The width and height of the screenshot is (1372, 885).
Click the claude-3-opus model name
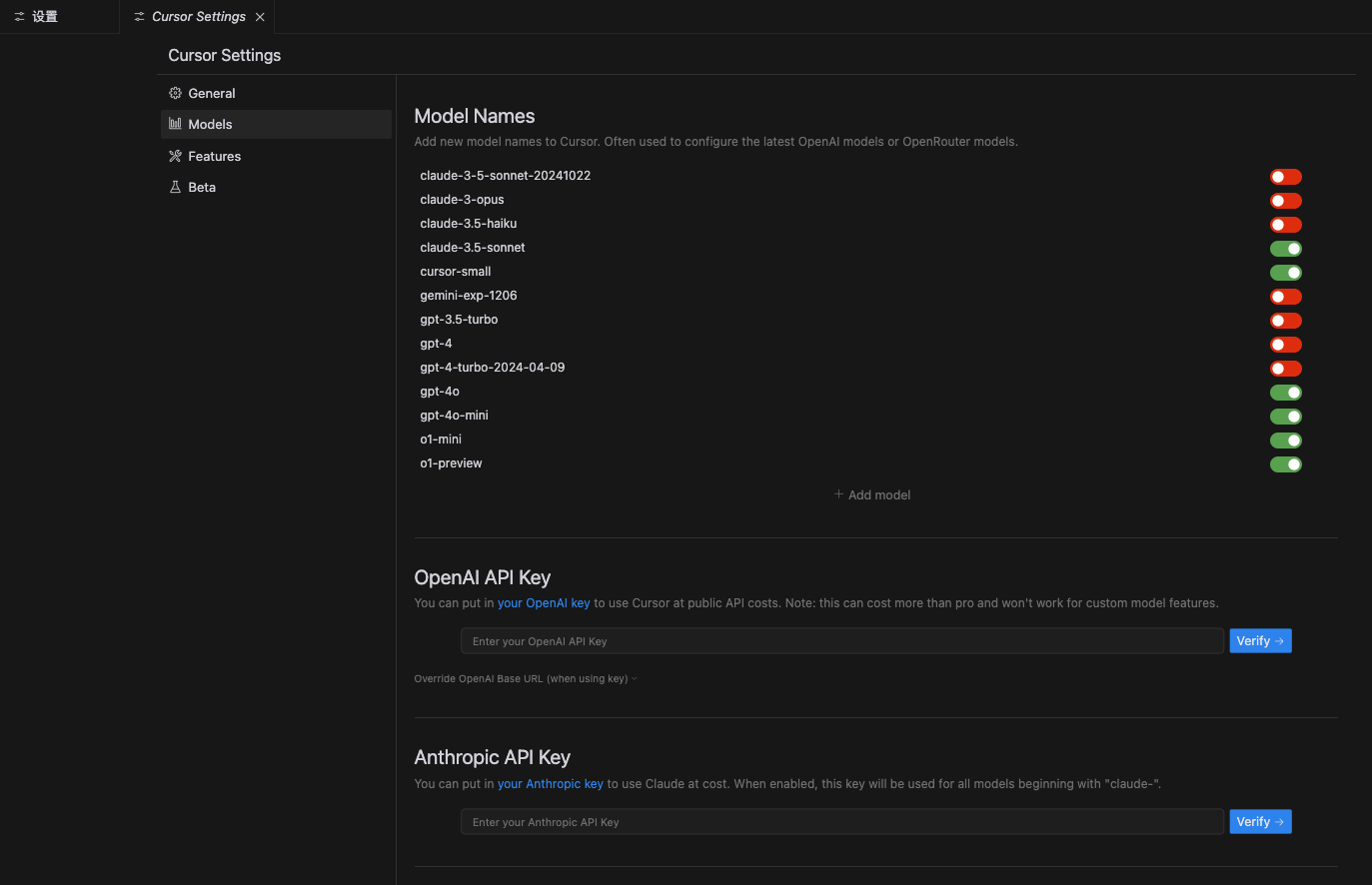462,200
